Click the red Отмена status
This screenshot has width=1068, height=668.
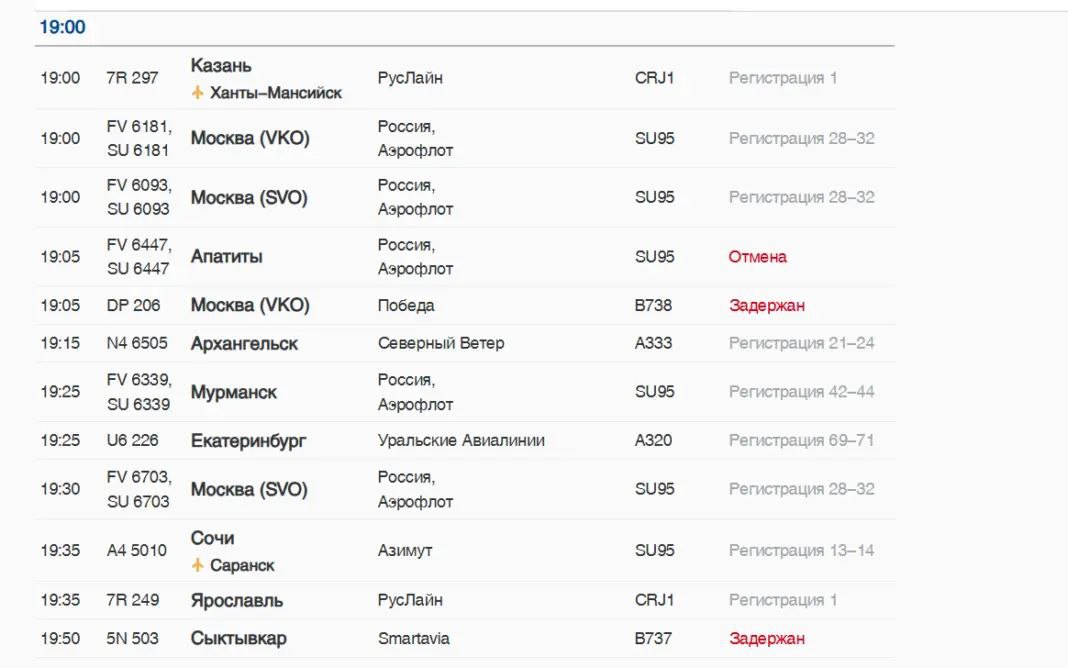(757, 257)
